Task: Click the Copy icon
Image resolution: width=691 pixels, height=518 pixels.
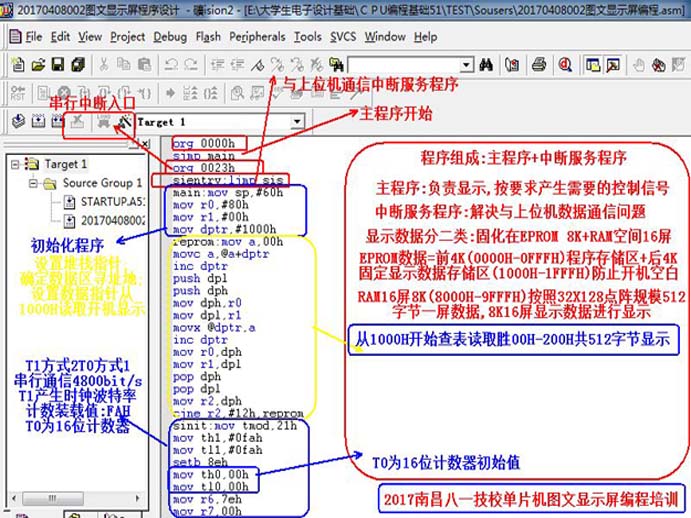Action: point(124,65)
